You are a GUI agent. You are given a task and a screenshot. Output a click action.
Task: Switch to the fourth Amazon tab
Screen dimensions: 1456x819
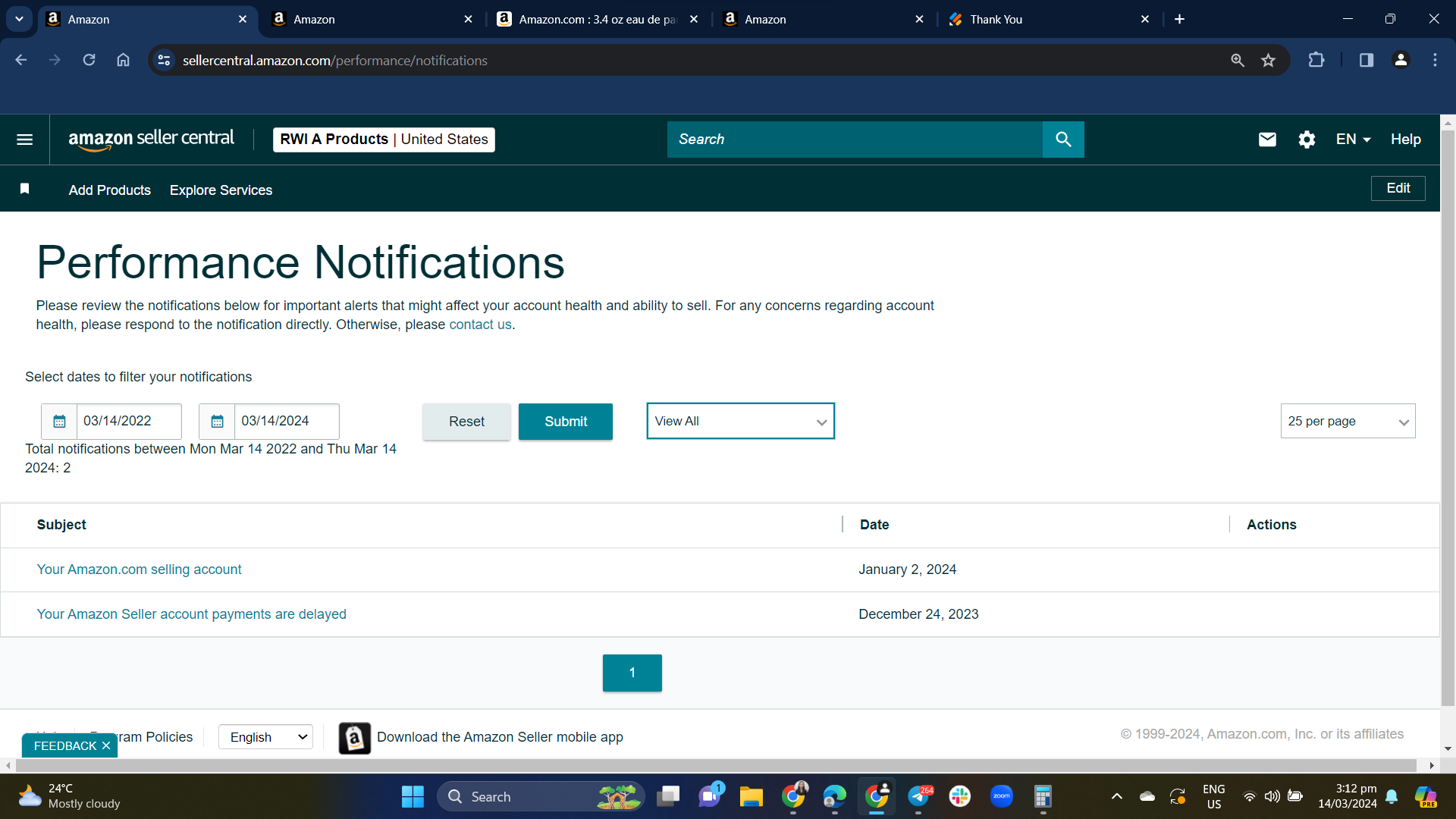pos(823,19)
